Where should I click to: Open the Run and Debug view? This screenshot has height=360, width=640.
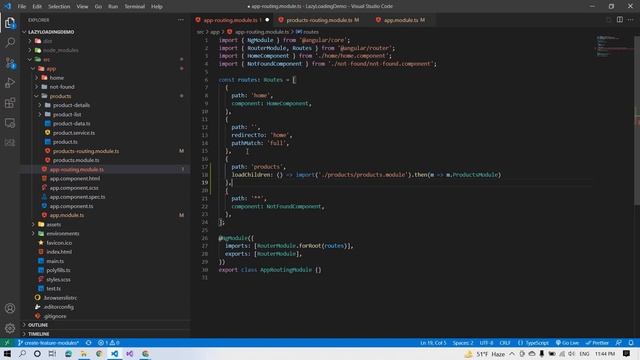click(x=10, y=82)
